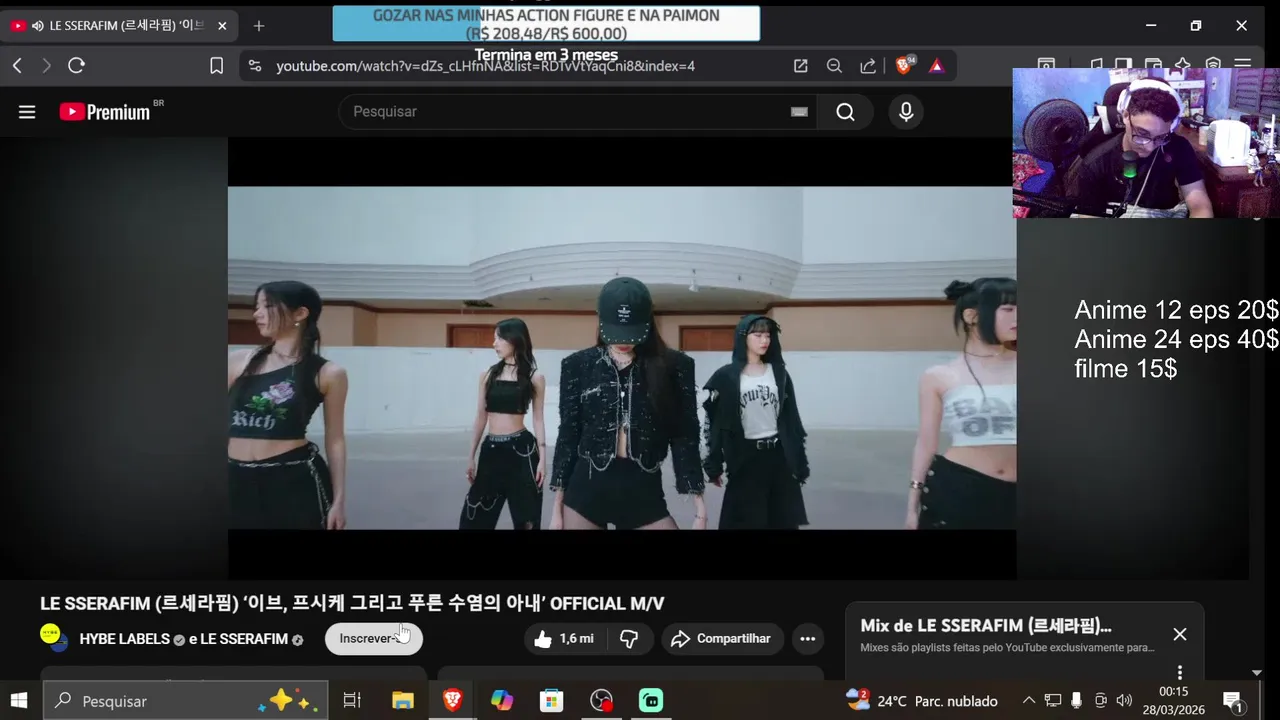This screenshot has width=1280, height=720.
Task: Like the video with thumbs up
Action: pyautogui.click(x=564, y=639)
